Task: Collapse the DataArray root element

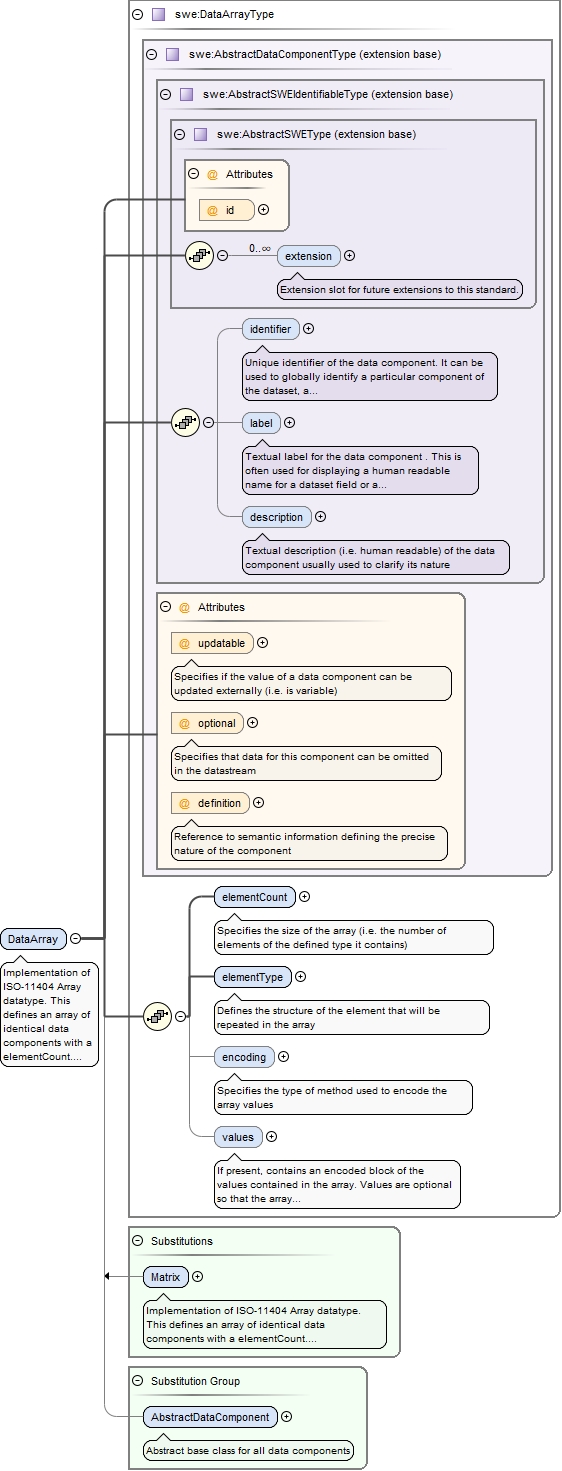Action: pyautogui.click(x=76, y=938)
